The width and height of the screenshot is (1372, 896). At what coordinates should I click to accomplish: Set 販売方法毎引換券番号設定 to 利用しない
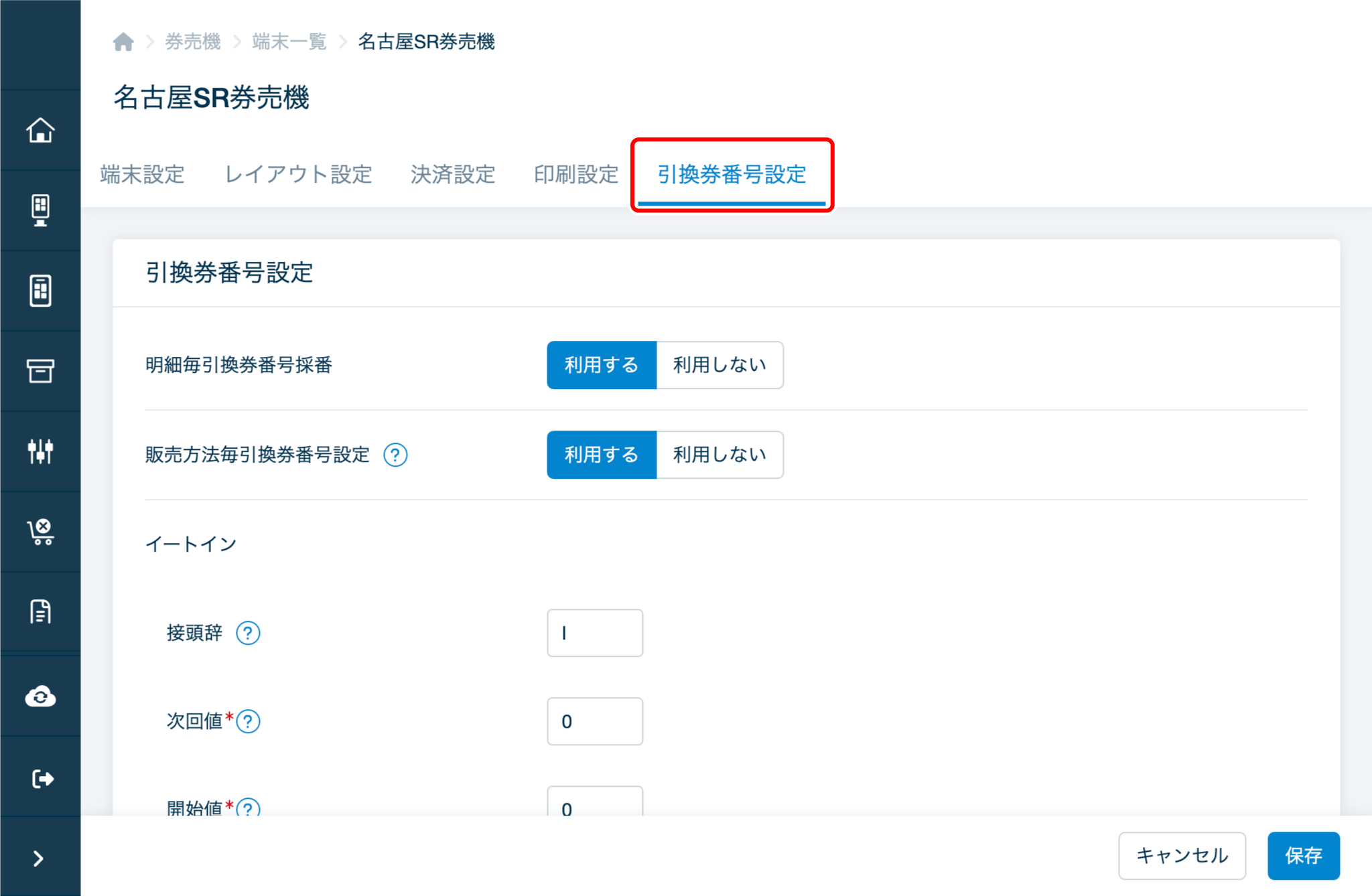719,455
